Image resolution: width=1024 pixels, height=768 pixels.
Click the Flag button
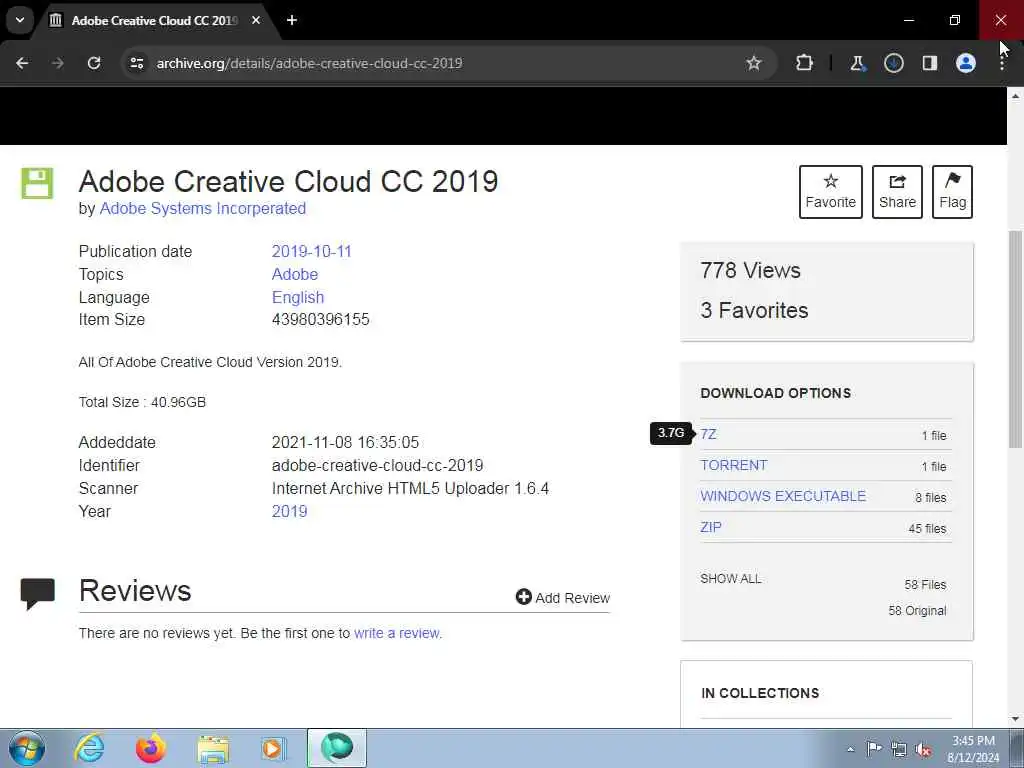click(x=952, y=192)
